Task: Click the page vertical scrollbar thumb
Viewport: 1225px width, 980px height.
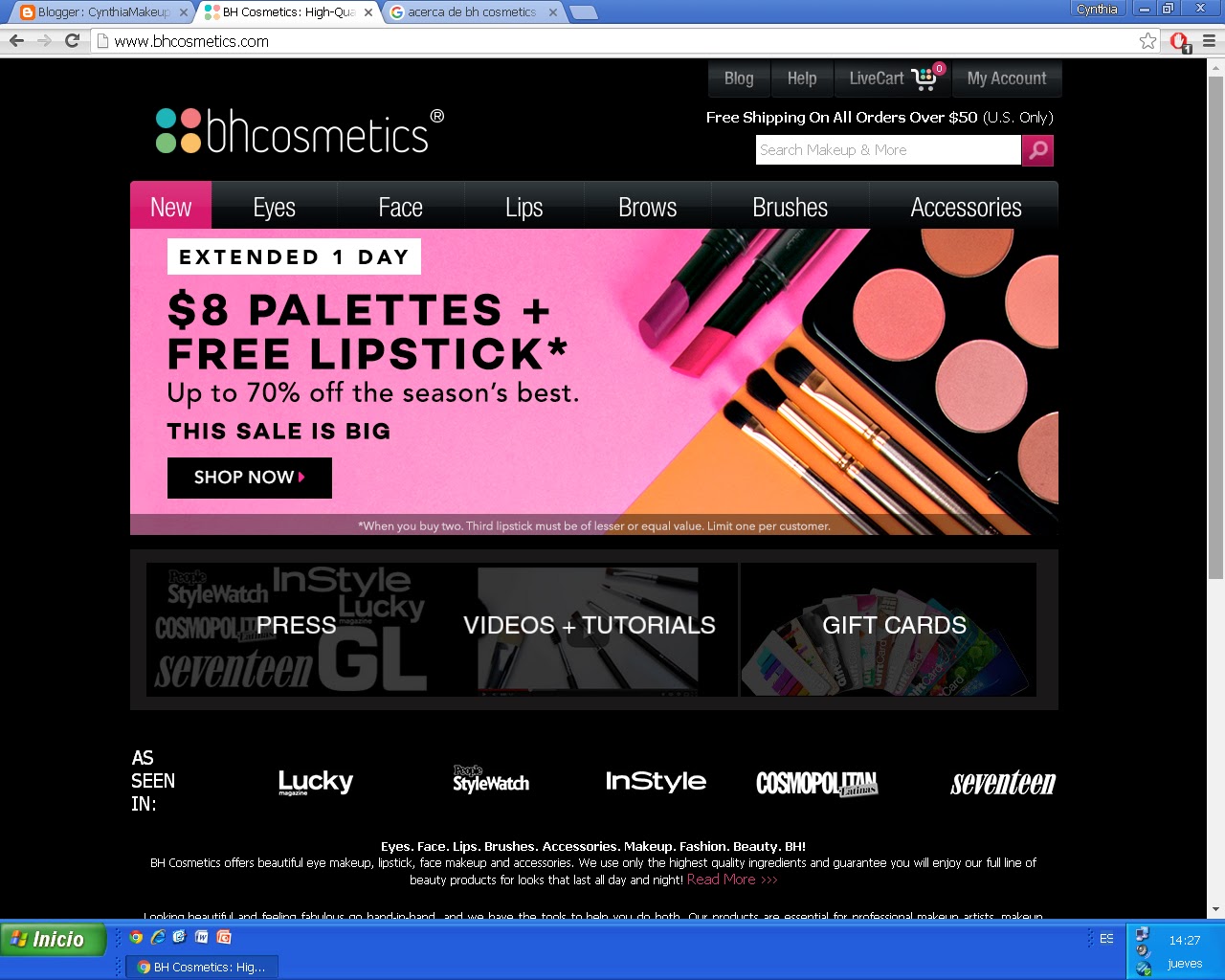Action: (1215, 327)
